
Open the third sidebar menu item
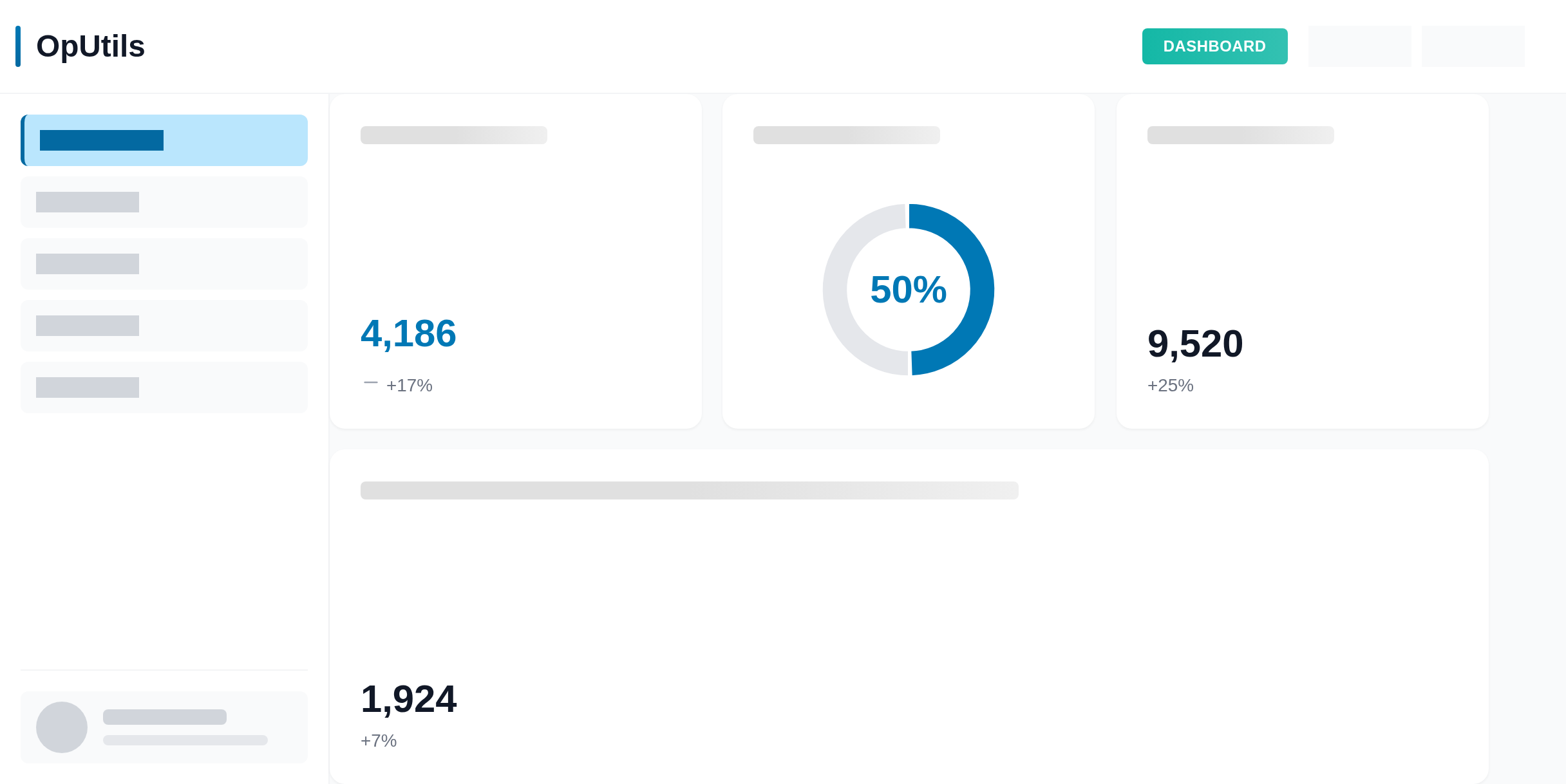tap(164, 264)
